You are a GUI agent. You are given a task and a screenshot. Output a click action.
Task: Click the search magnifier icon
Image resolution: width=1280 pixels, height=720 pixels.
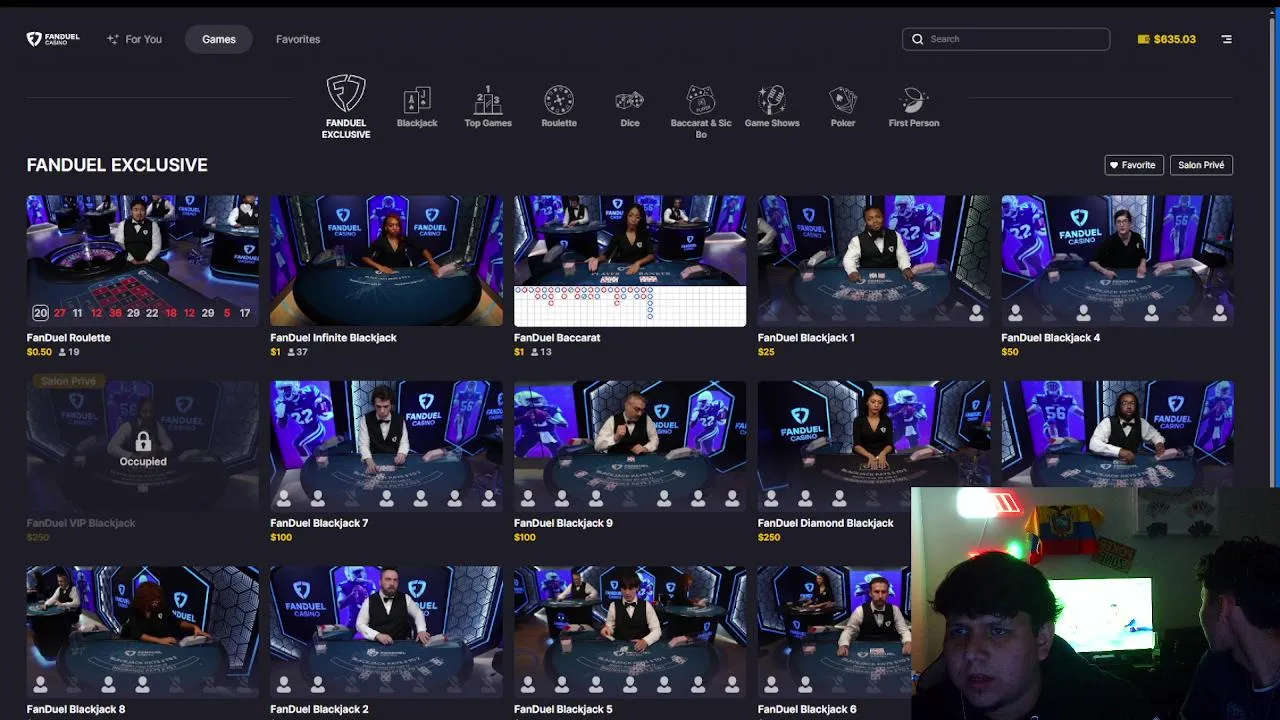[x=917, y=39]
